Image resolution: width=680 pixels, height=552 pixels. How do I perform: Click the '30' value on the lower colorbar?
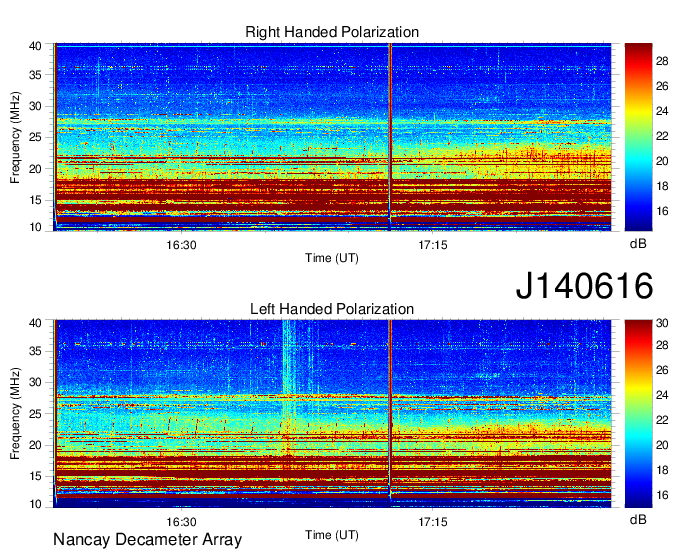click(x=662, y=323)
